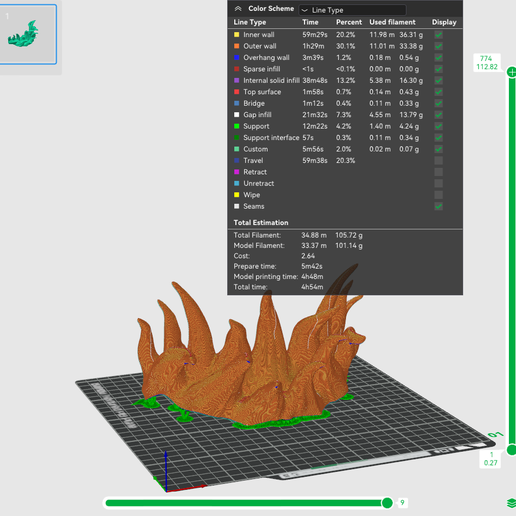Click the plus icon atop layer slider

[x=512, y=72]
